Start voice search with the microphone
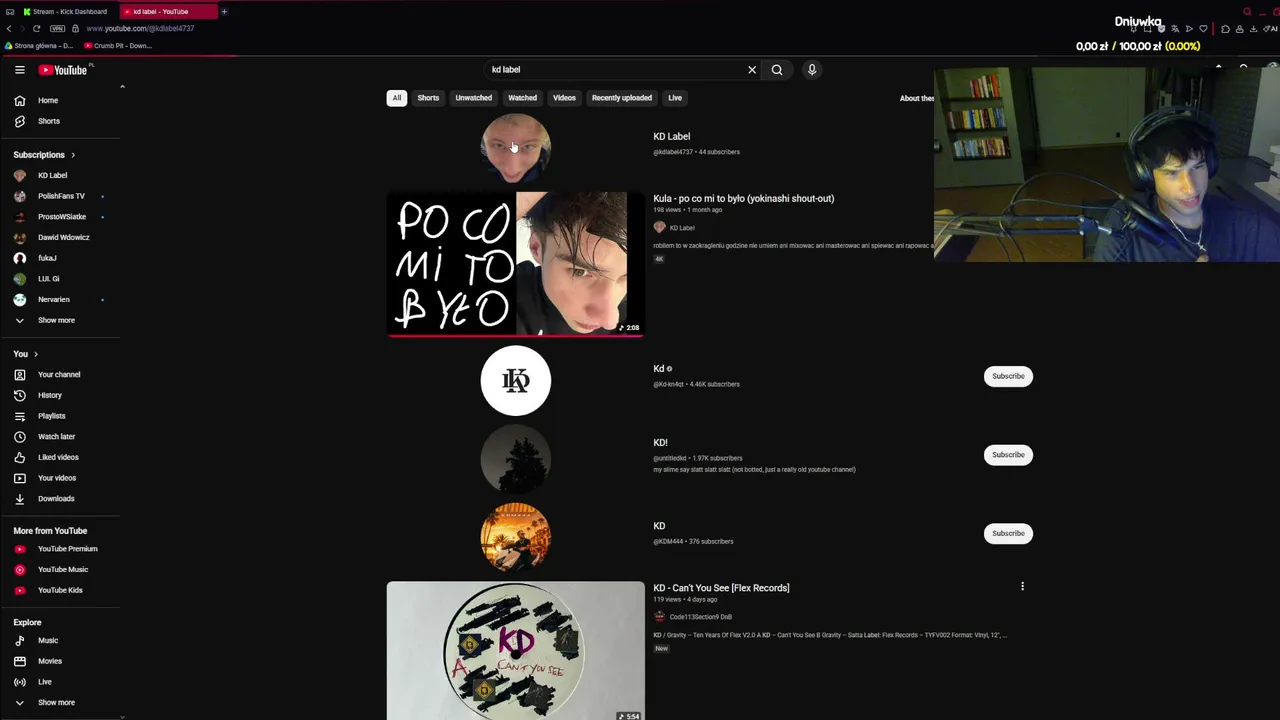The height and width of the screenshot is (720, 1280). point(812,70)
